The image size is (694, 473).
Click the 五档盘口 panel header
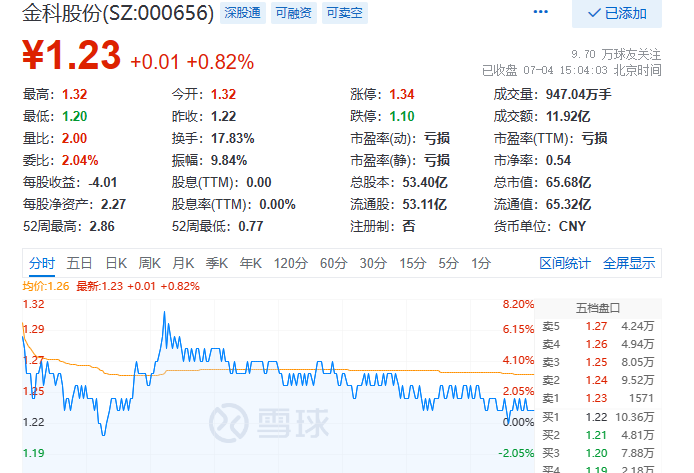pos(598,308)
